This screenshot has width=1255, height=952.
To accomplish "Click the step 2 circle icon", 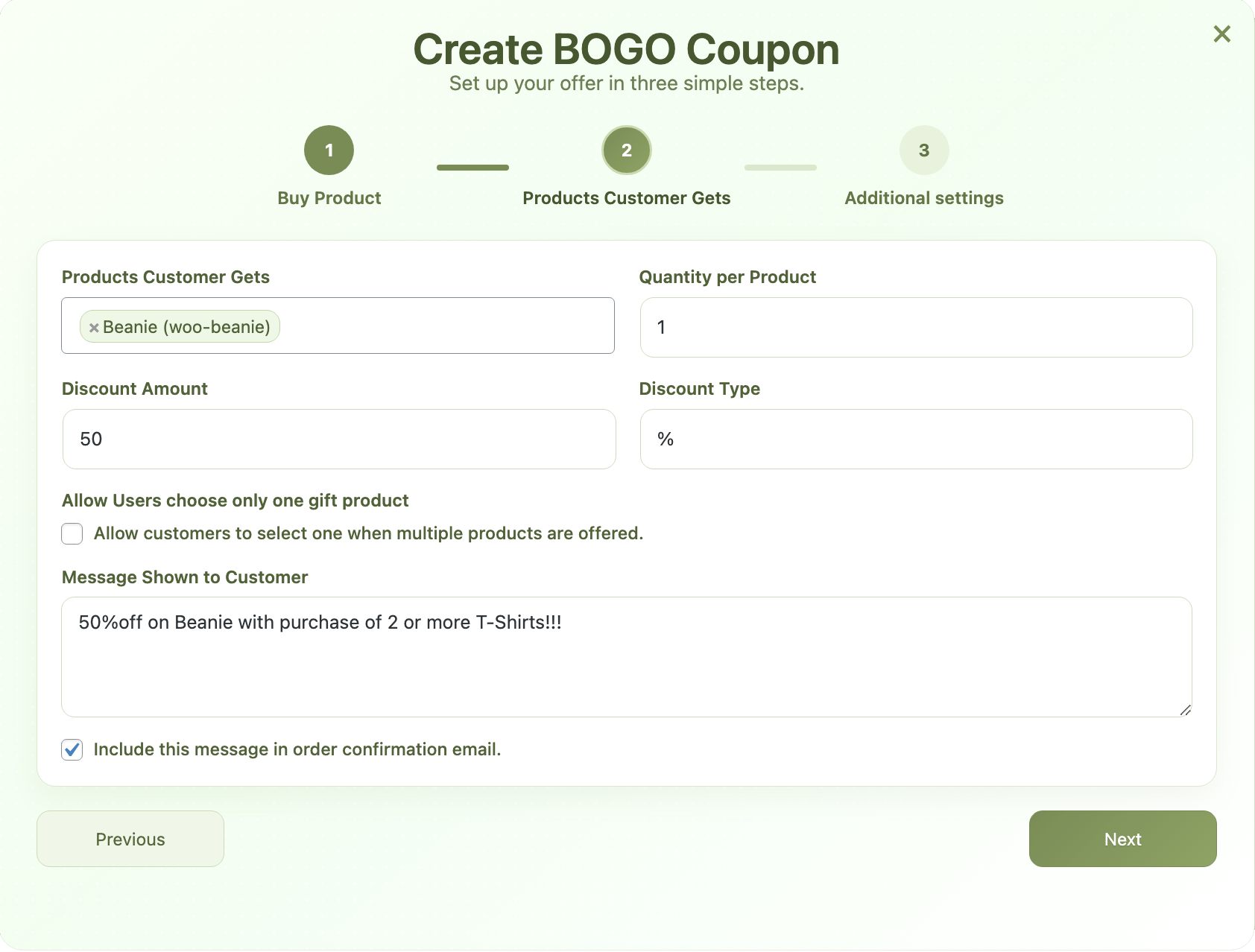I will [x=627, y=150].
